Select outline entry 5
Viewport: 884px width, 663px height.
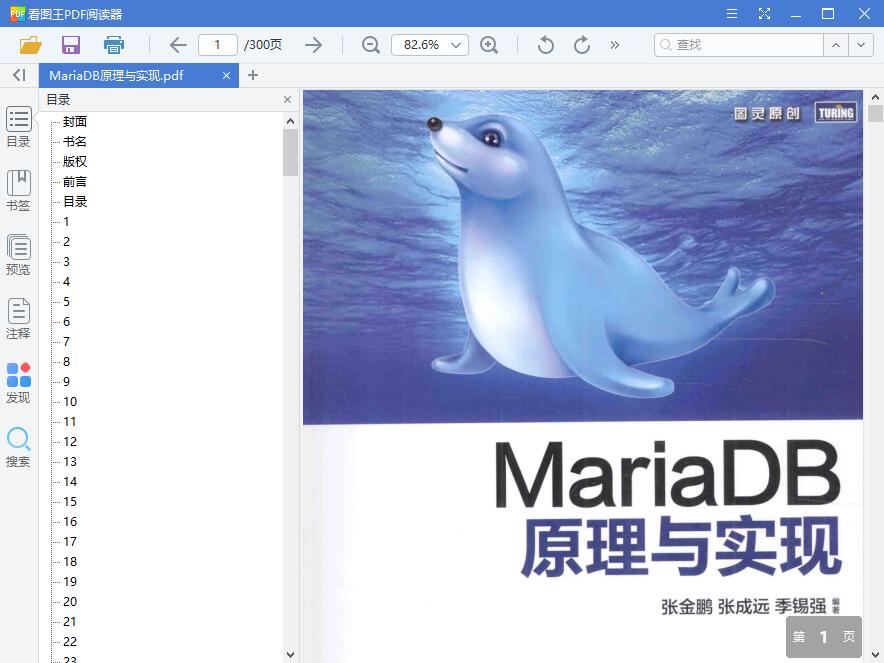pyautogui.click(x=67, y=302)
